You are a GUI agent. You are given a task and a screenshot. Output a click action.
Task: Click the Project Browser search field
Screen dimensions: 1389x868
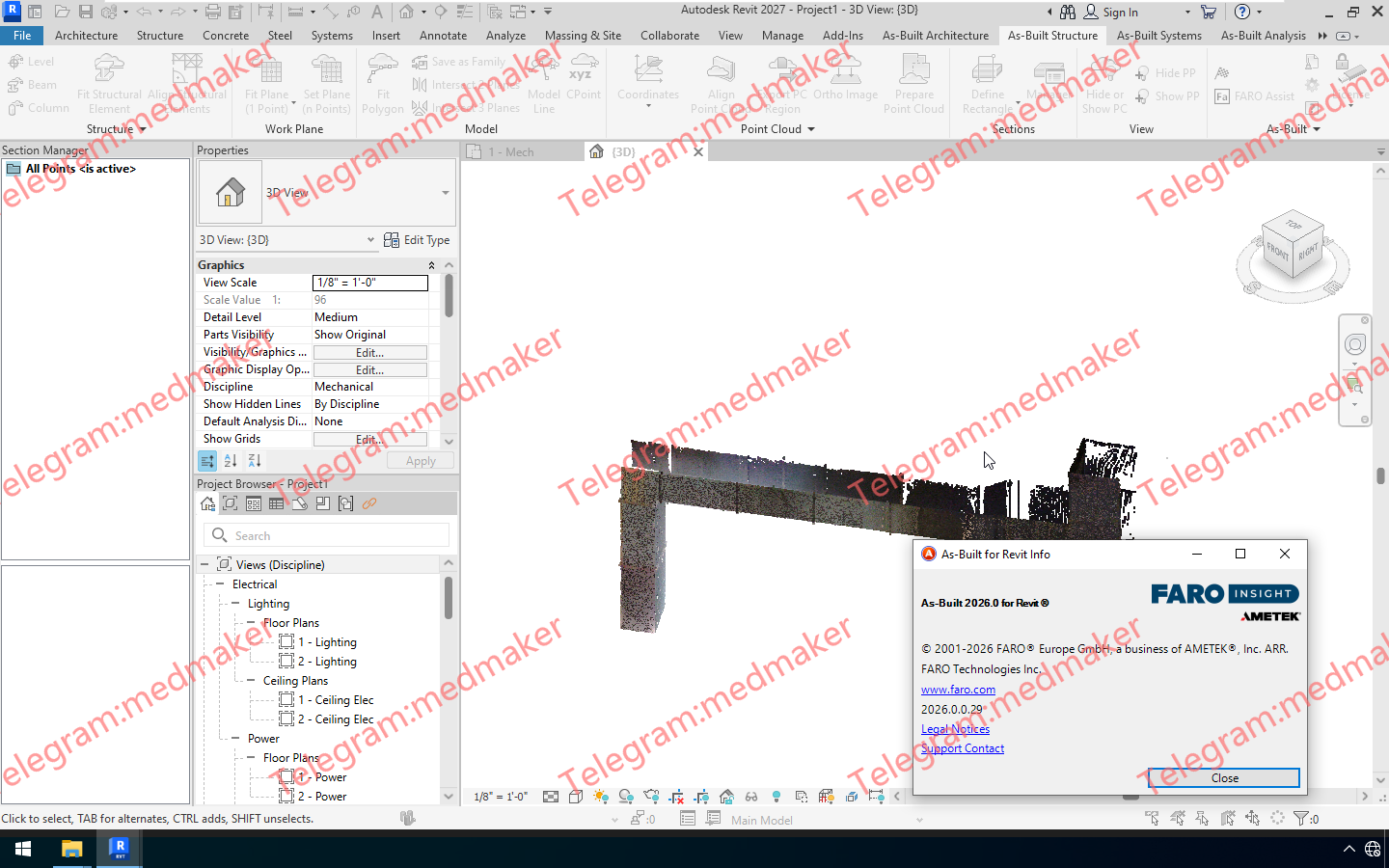coord(326,535)
